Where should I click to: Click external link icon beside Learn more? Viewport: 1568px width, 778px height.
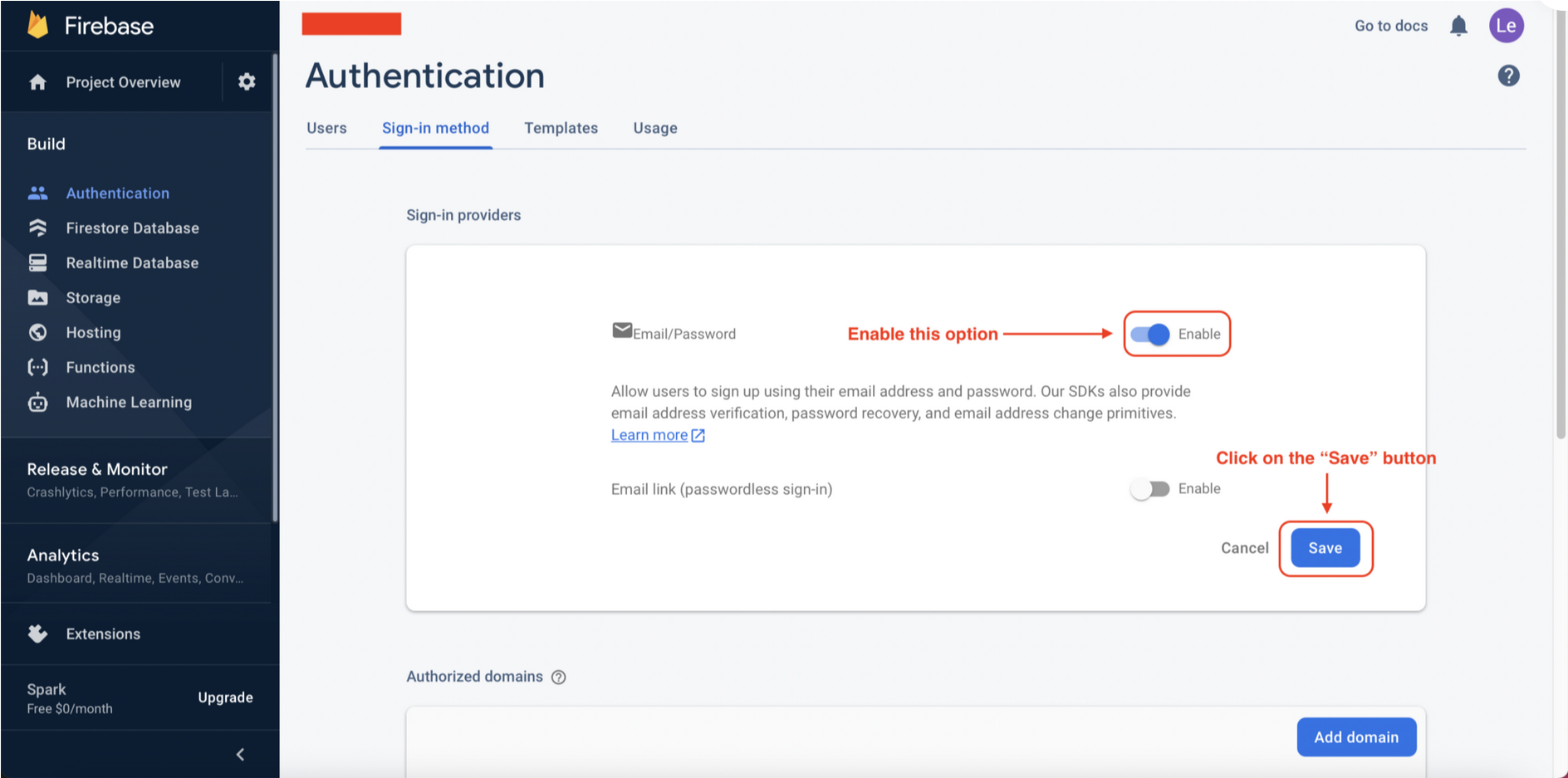(698, 435)
